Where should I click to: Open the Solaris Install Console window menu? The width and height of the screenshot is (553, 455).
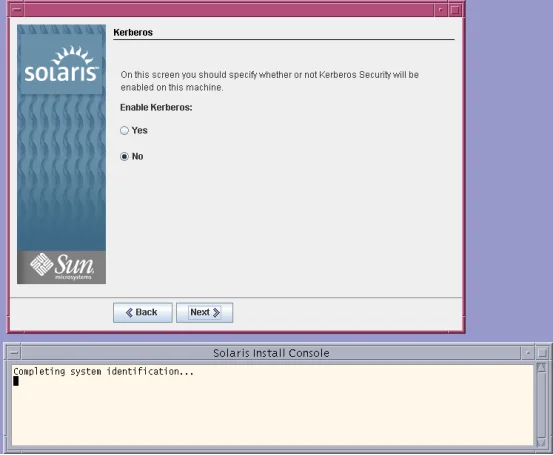(x=14, y=353)
